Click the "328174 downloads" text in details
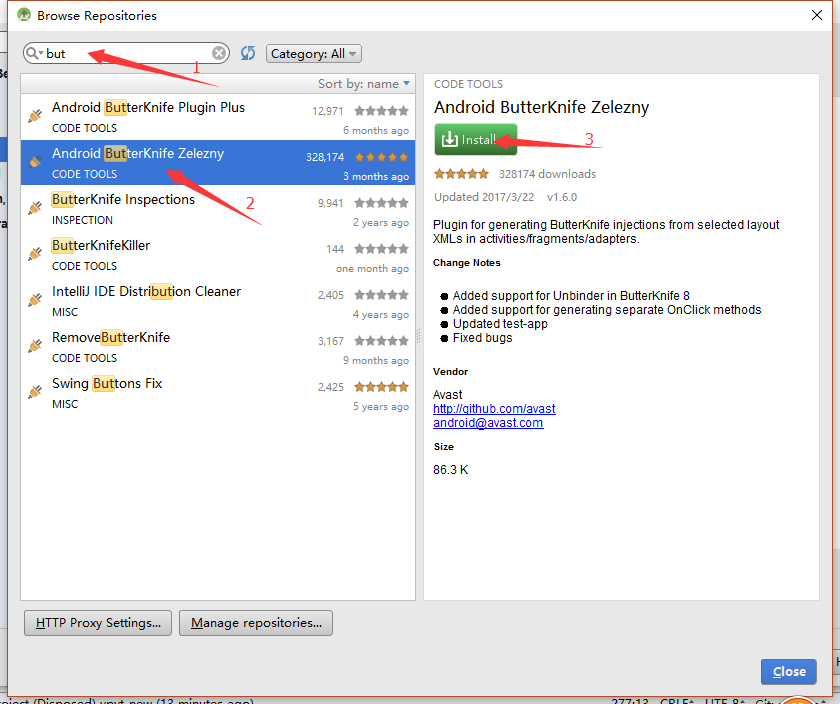840x704 pixels. coord(548,174)
